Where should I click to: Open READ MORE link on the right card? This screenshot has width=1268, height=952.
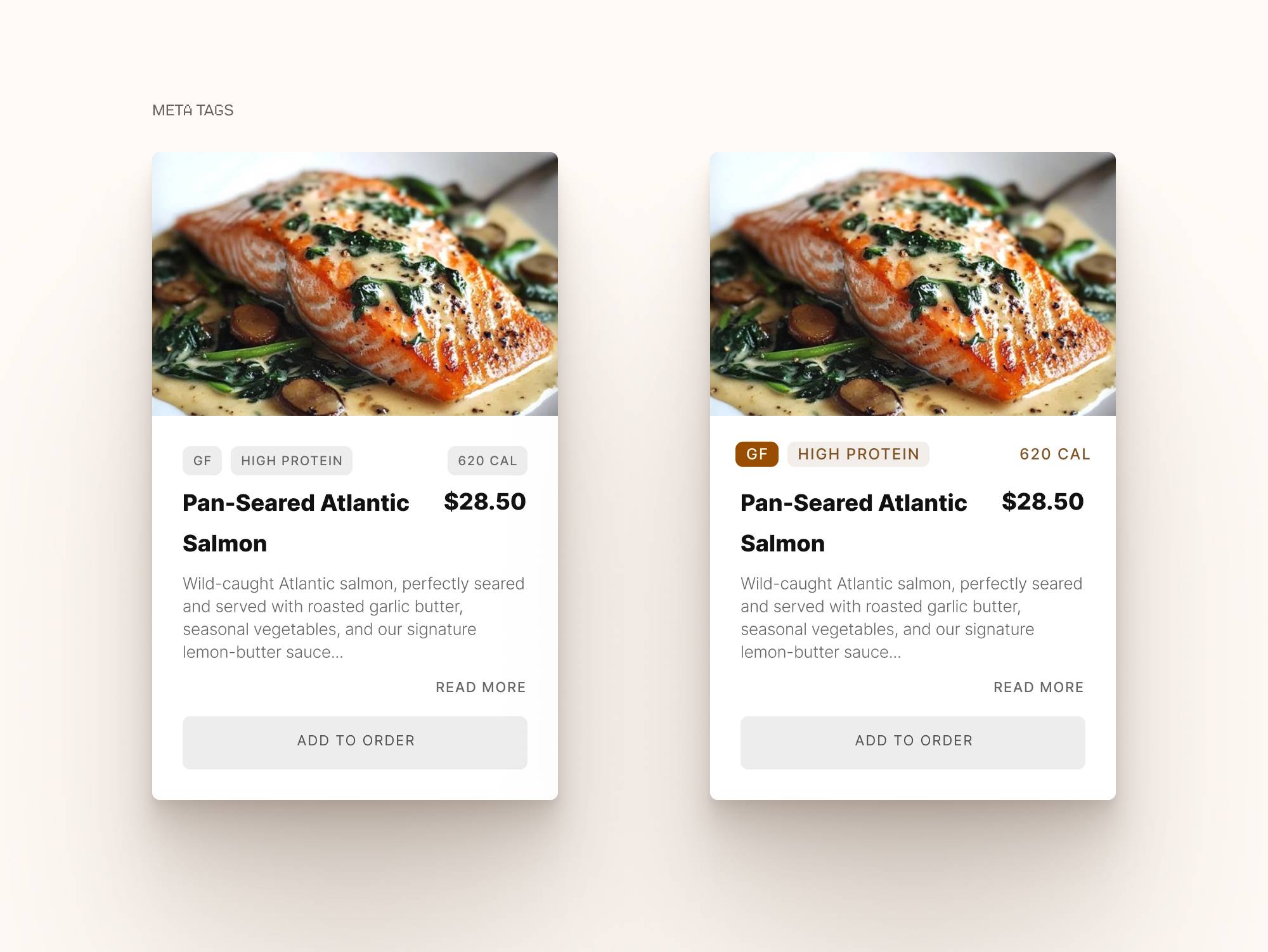point(1038,687)
